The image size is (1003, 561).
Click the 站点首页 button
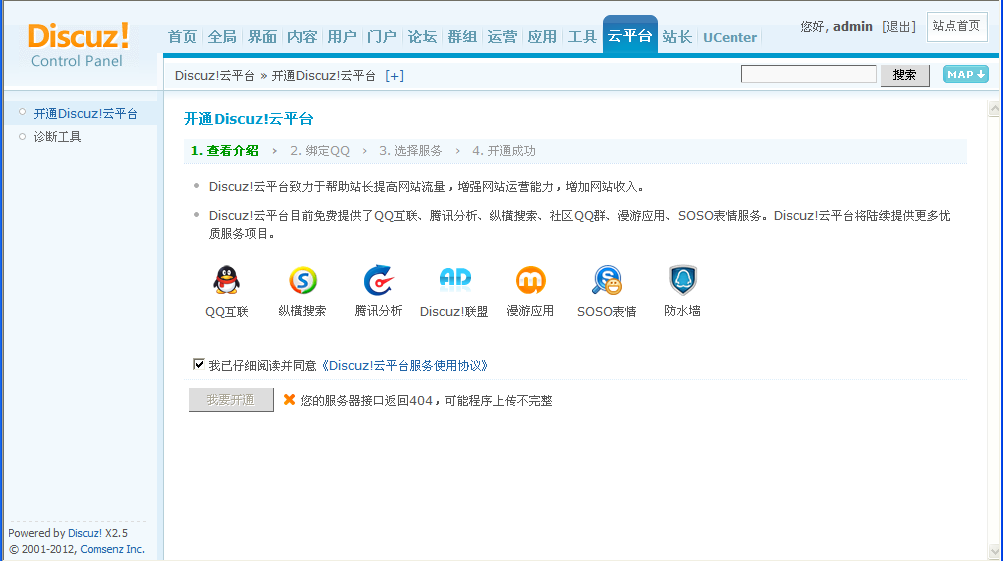coord(957,27)
